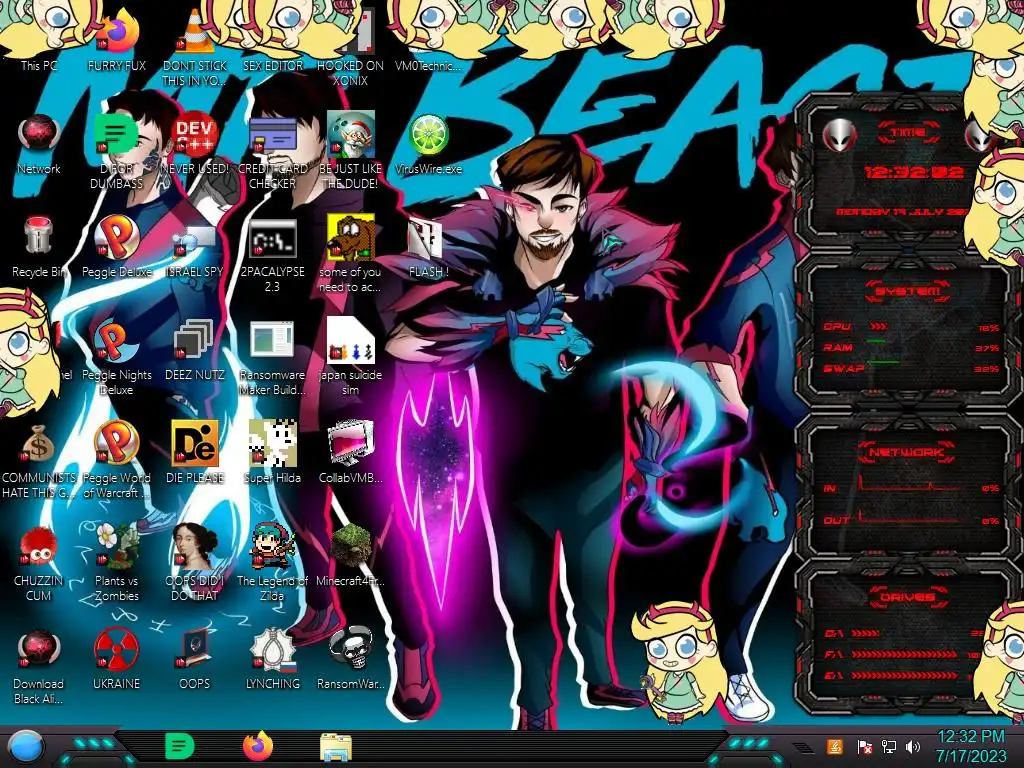1024x768 pixels.
Task: Open the DIE PLEASE desktop icon
Action: click(x=195, y=452)
